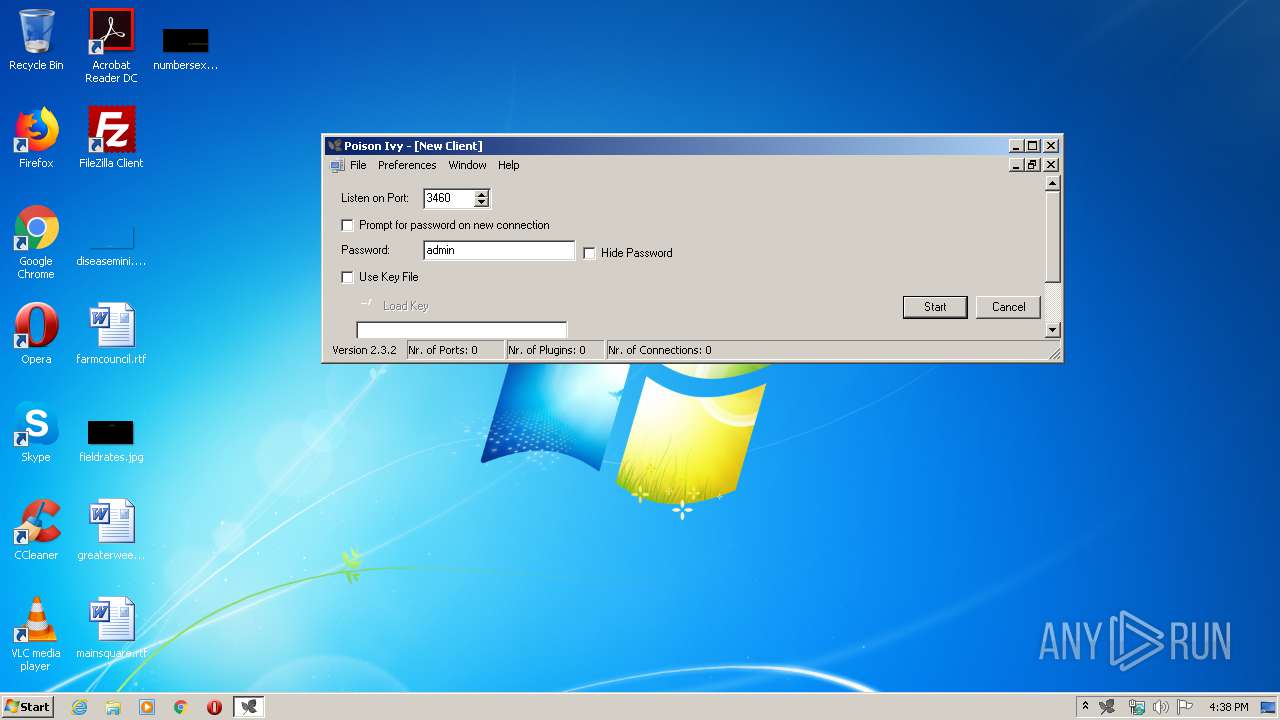Click the network tray icon
1280x720 pixels.
click(x=1136, y=707)
